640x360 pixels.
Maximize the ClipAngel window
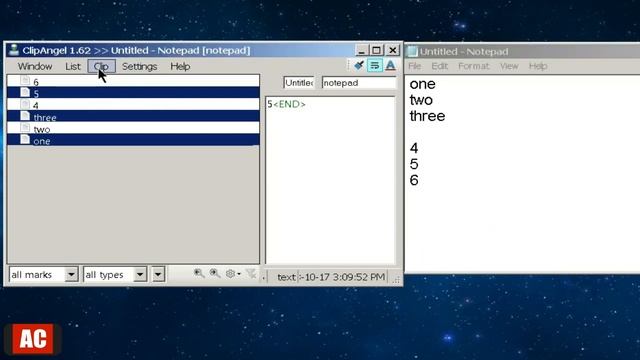point(376,50)
